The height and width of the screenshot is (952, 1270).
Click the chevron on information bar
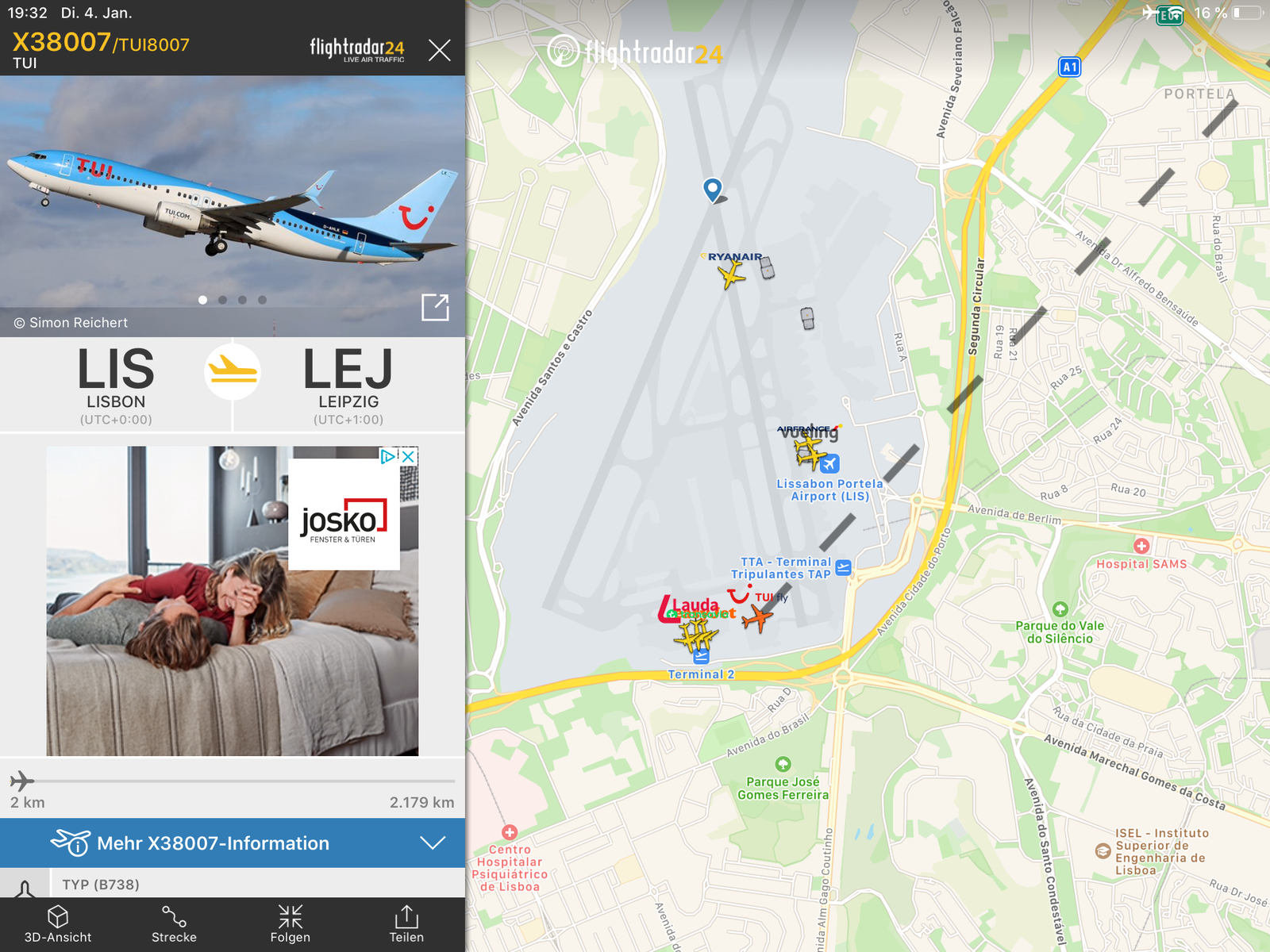coord(433,843)
